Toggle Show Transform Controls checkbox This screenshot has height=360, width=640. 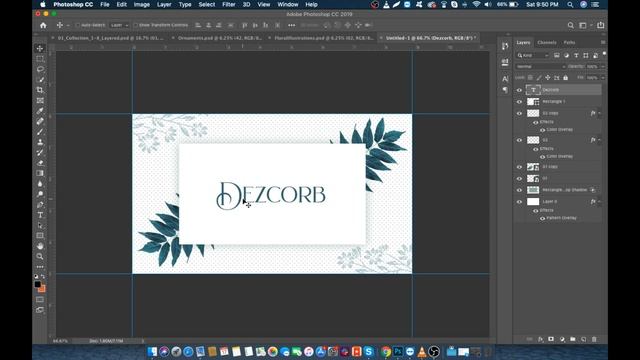136,25
